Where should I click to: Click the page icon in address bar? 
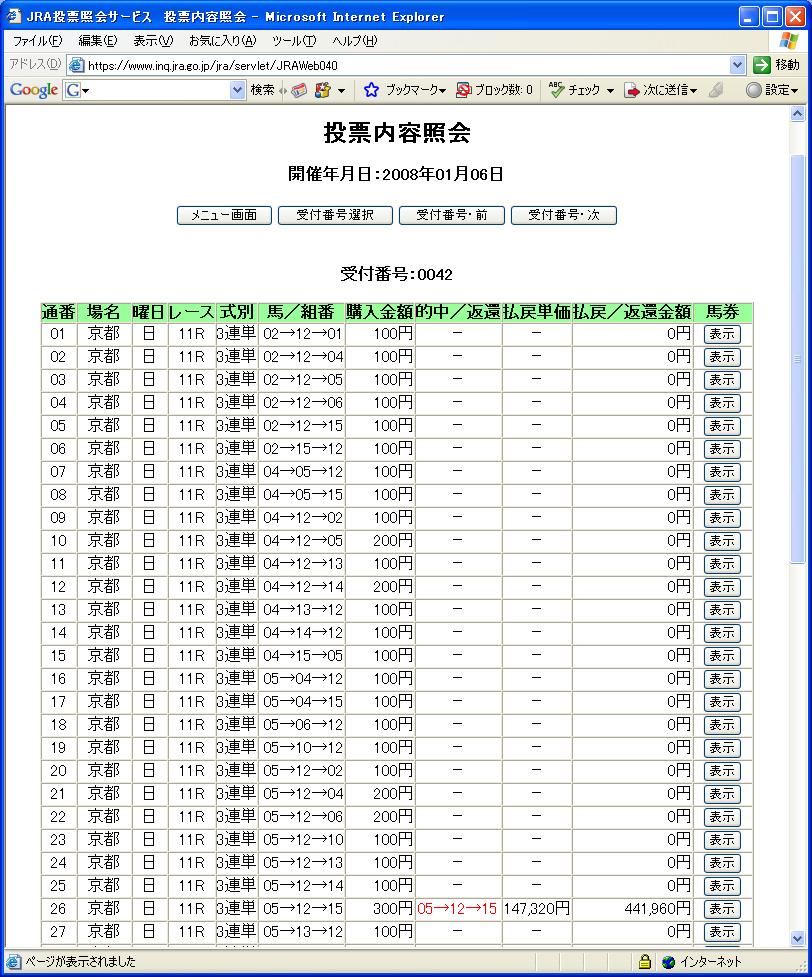tap(76, 65)
